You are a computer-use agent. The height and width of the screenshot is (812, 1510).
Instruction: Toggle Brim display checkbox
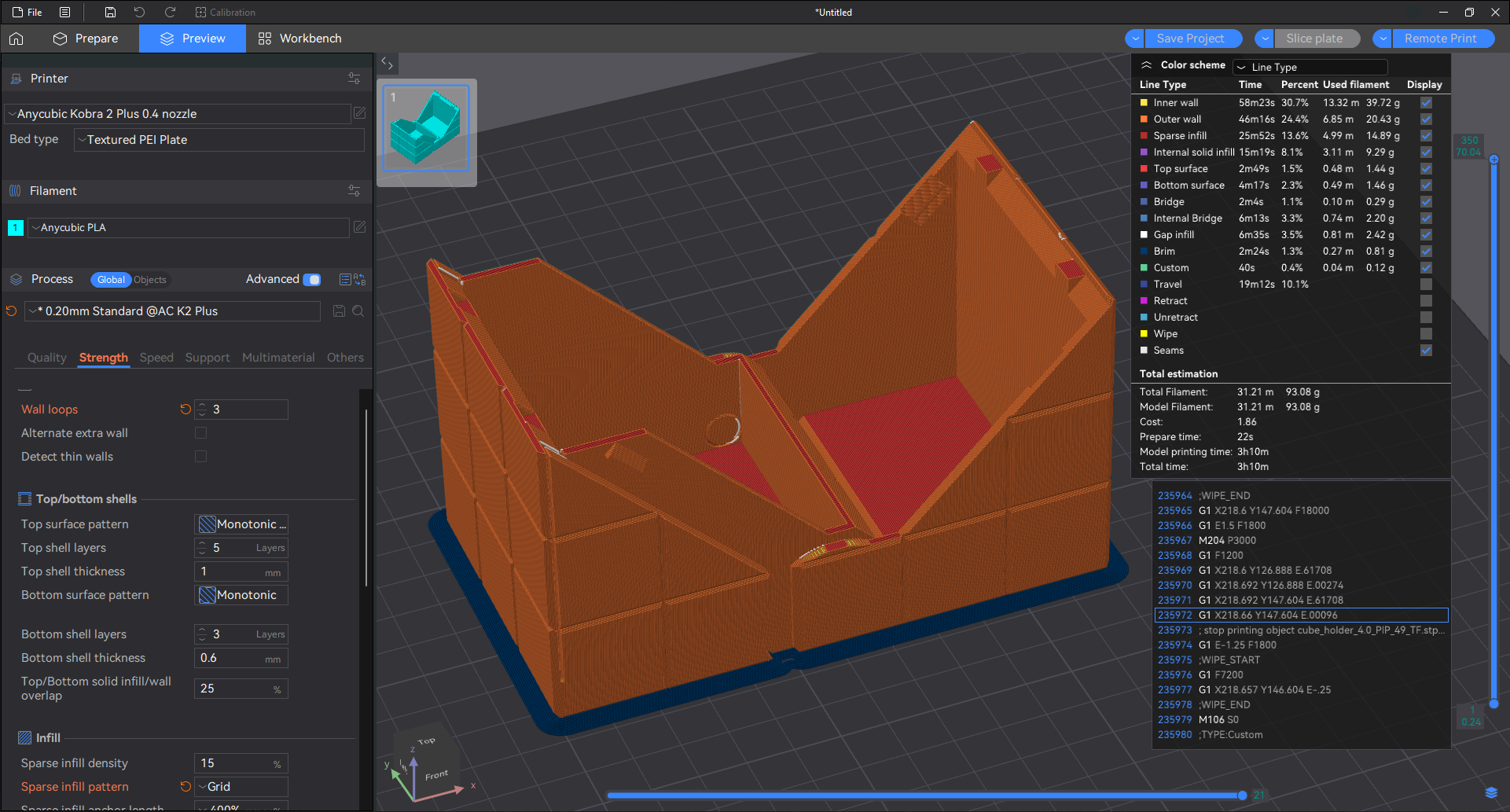(1426, 252)
